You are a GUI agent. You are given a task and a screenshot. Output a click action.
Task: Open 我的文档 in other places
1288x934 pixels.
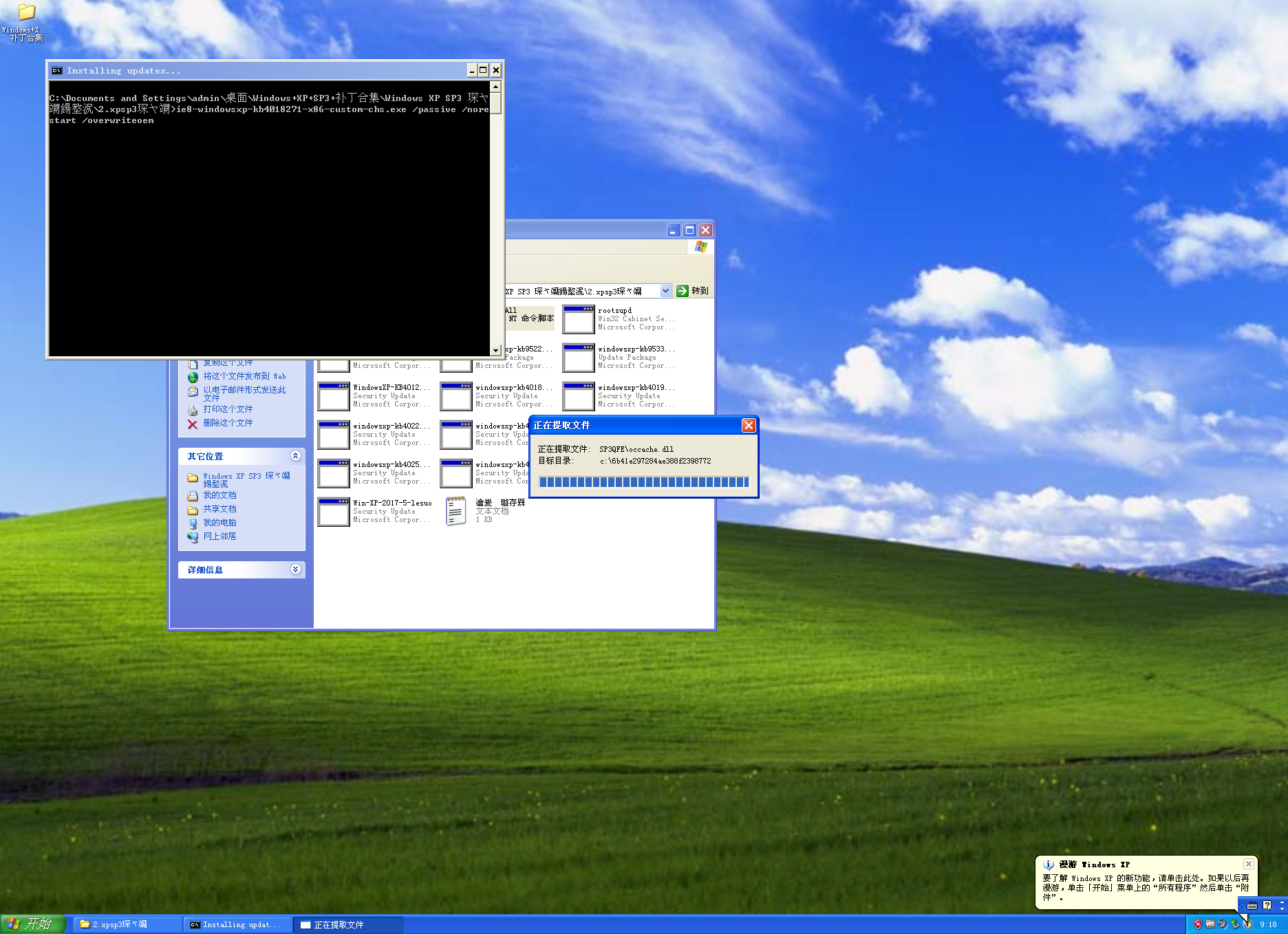point(219,495)
